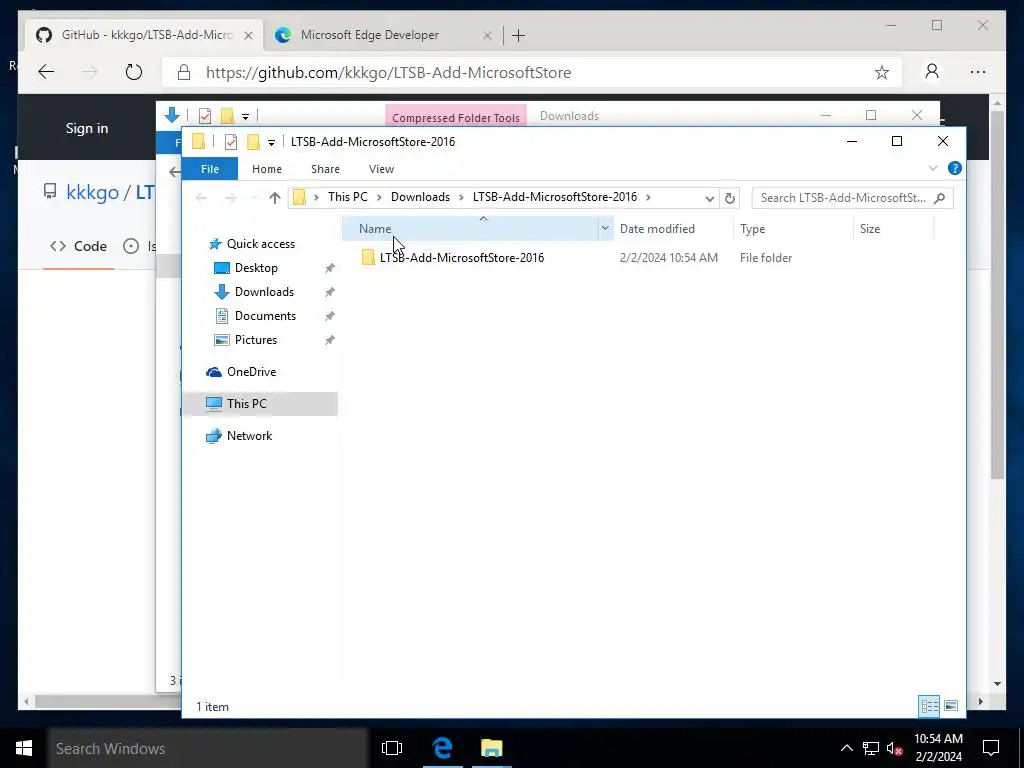The width and height of the screenshot is (1024, 768).
Task: Open File Explorer from the taskbar
Action: coord(491,748)
